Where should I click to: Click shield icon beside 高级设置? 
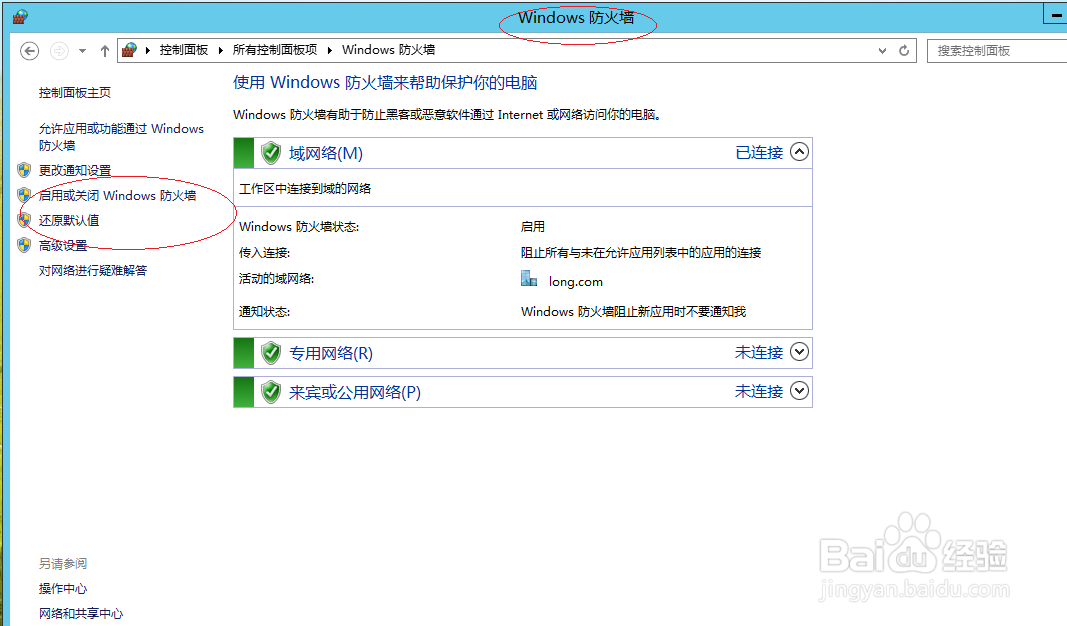click(24, 245)
